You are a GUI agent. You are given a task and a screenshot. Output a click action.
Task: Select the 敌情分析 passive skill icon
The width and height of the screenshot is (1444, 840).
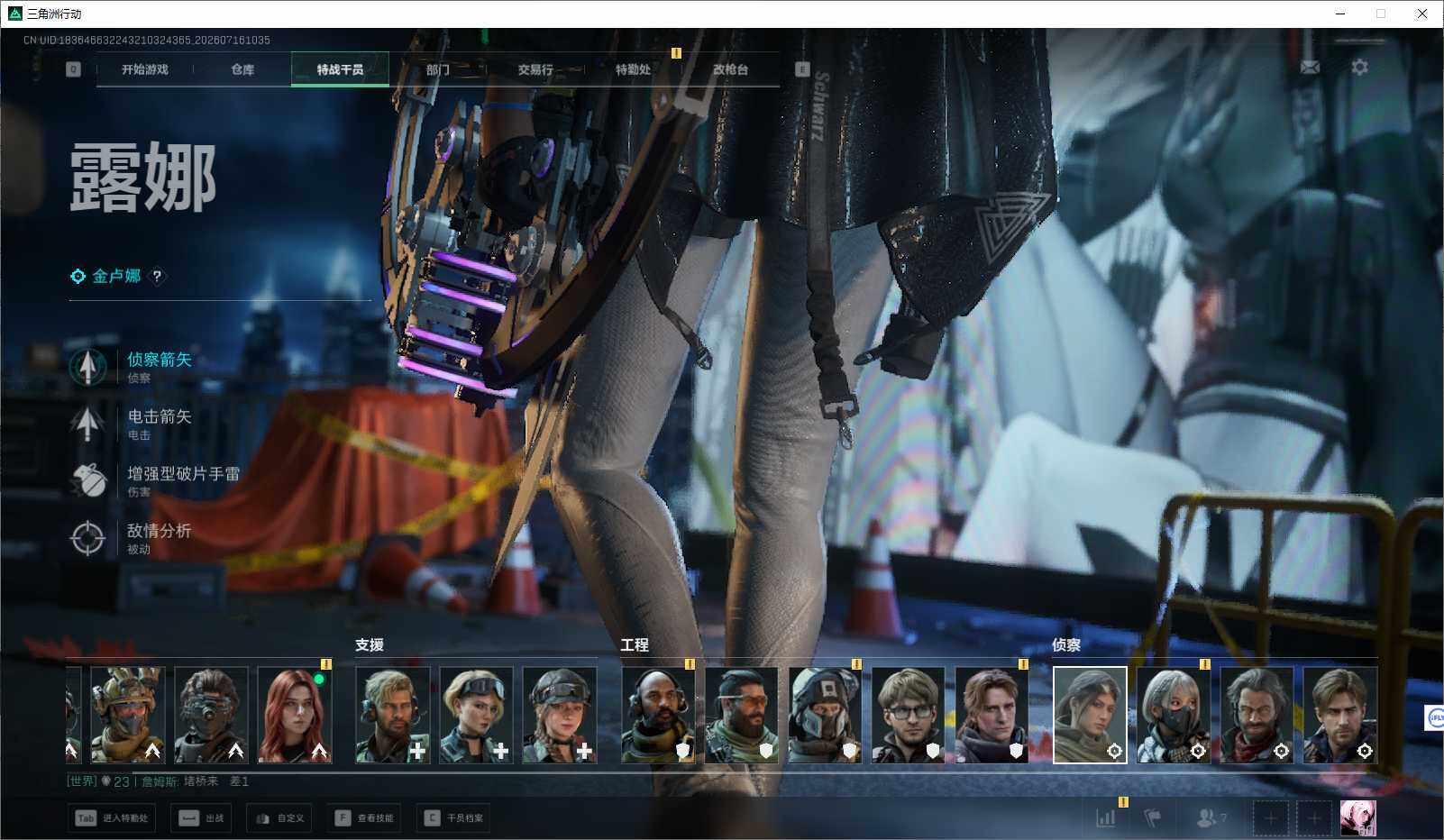pos(87,538)
